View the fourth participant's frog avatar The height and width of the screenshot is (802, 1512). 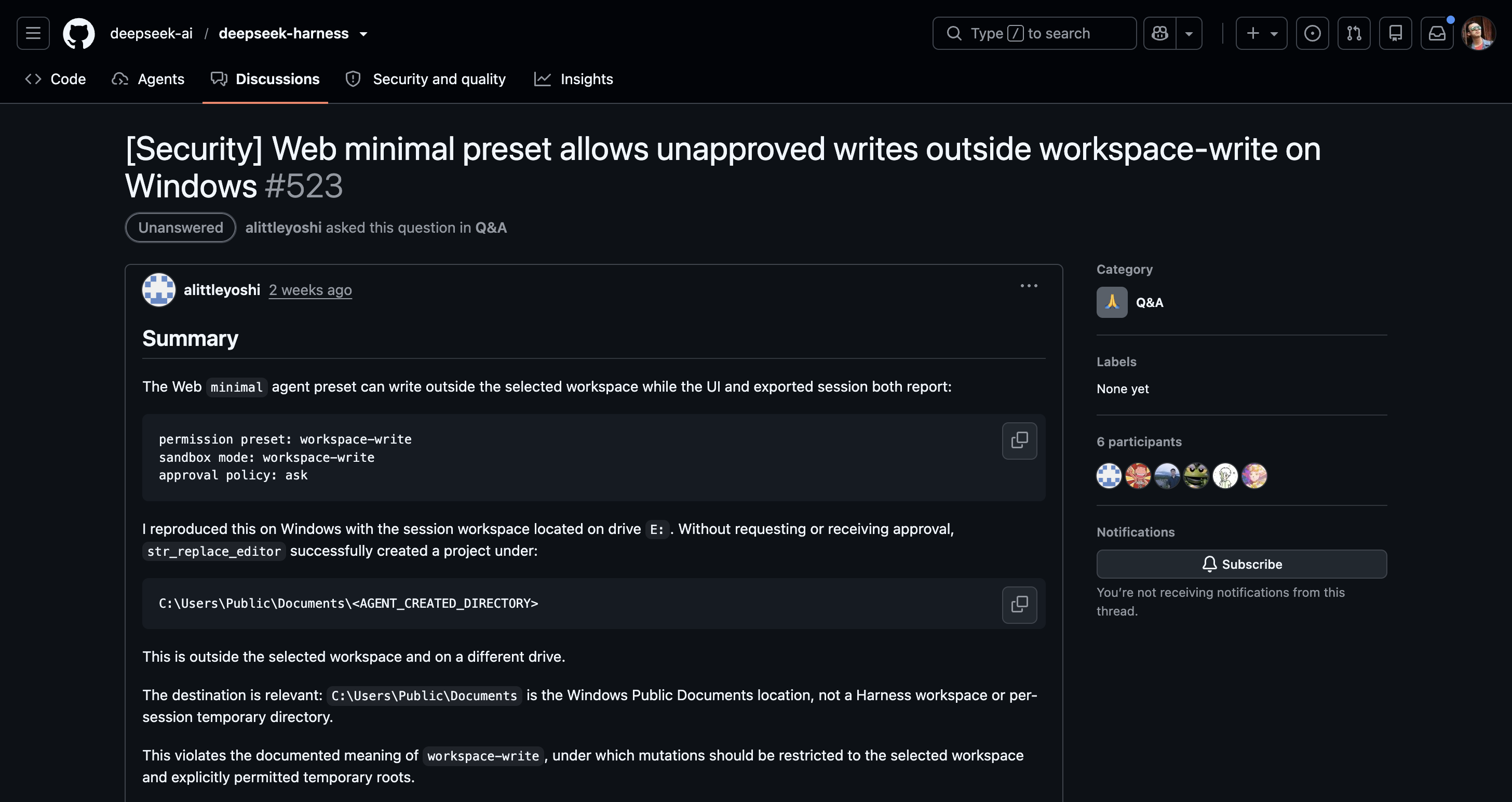1196,476
